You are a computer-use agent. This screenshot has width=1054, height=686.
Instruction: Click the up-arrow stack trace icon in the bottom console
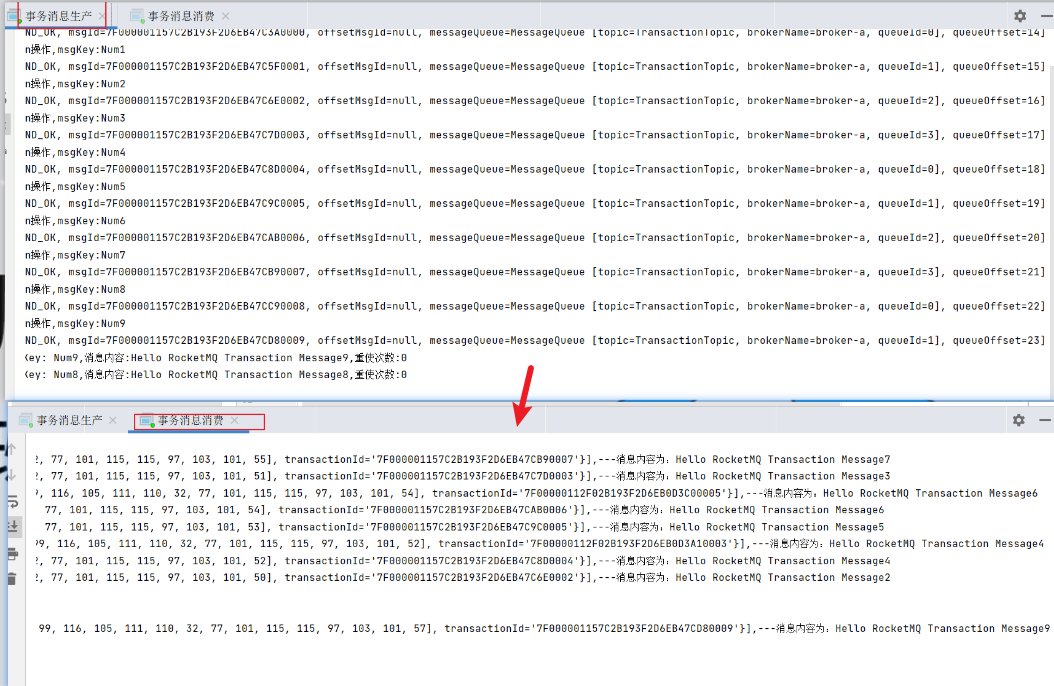pos(11,449)
